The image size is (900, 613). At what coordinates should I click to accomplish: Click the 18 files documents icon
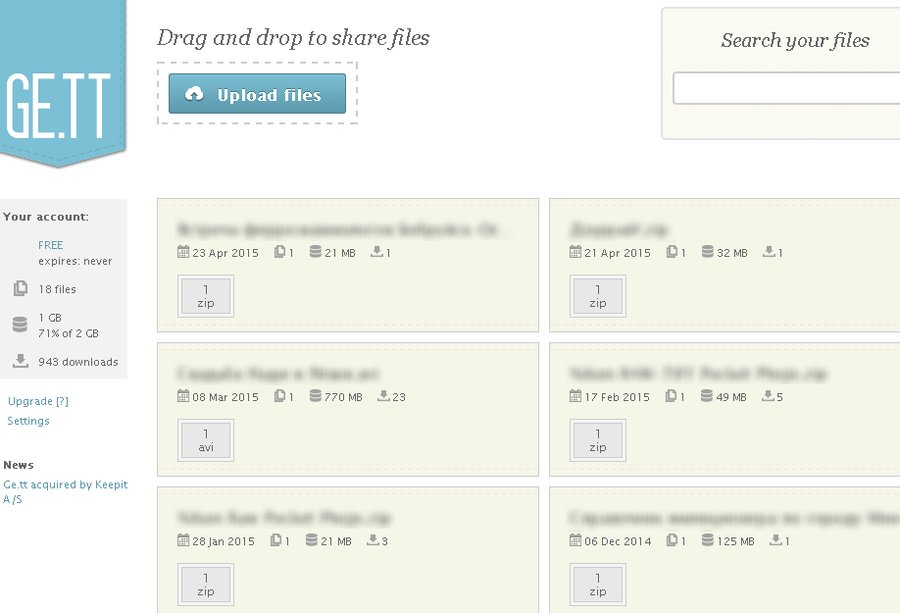[20, 288]
